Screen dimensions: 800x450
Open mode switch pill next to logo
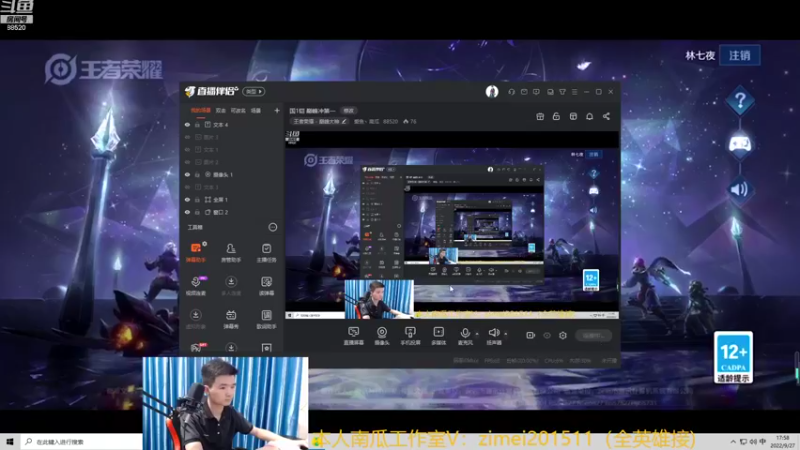[254, 92]
